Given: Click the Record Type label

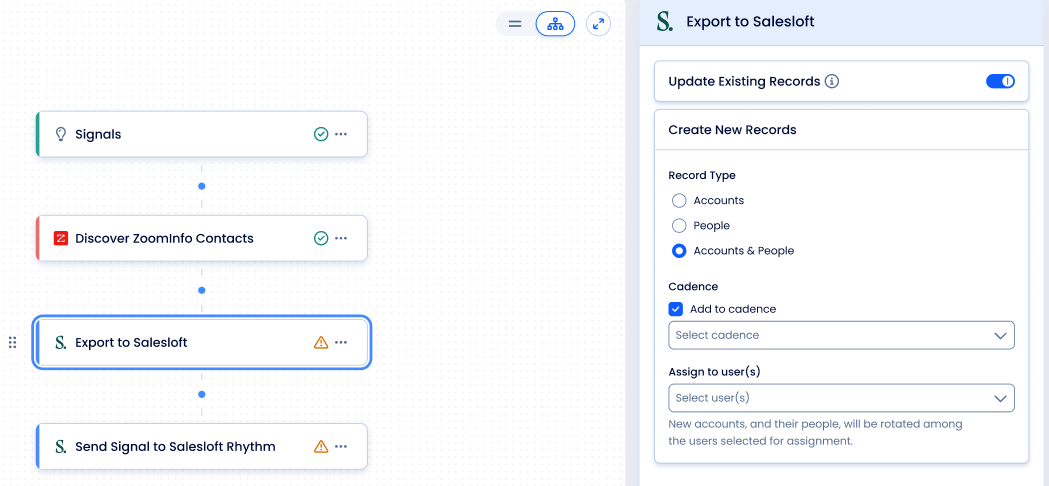Looking at the screenshot, I should point(702,175).
